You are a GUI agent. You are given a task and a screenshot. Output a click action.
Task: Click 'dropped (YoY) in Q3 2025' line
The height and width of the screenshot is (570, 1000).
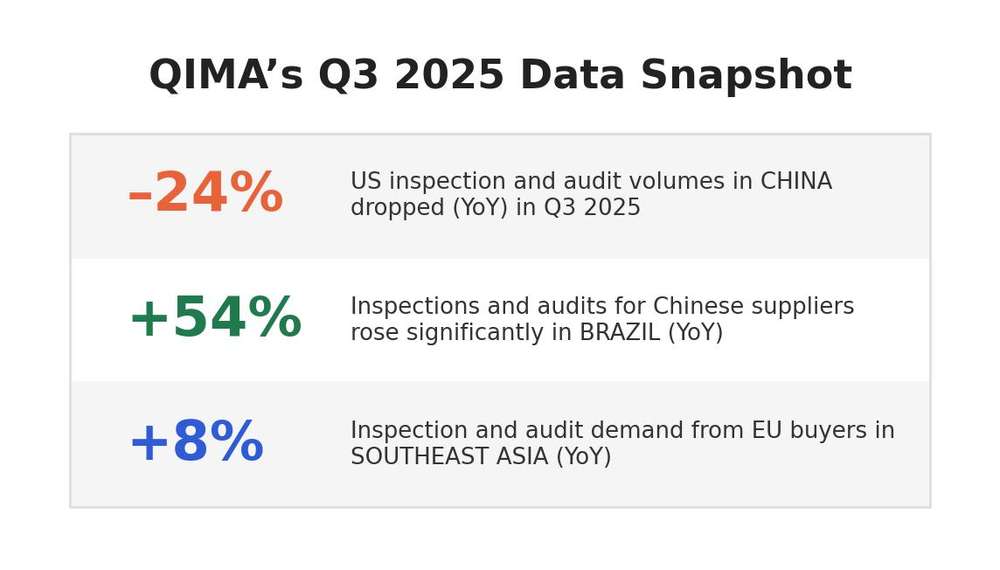pyautogui.click(x=496, y=208)
